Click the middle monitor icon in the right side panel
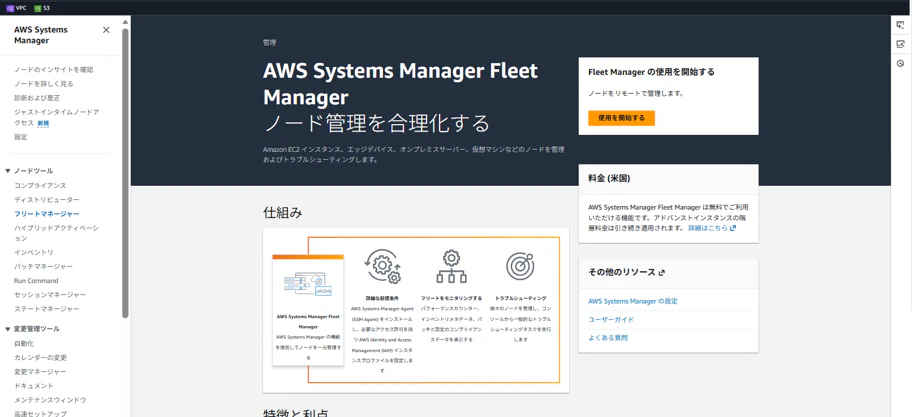Screen dimensions: 912x417 tap(900, 44)
